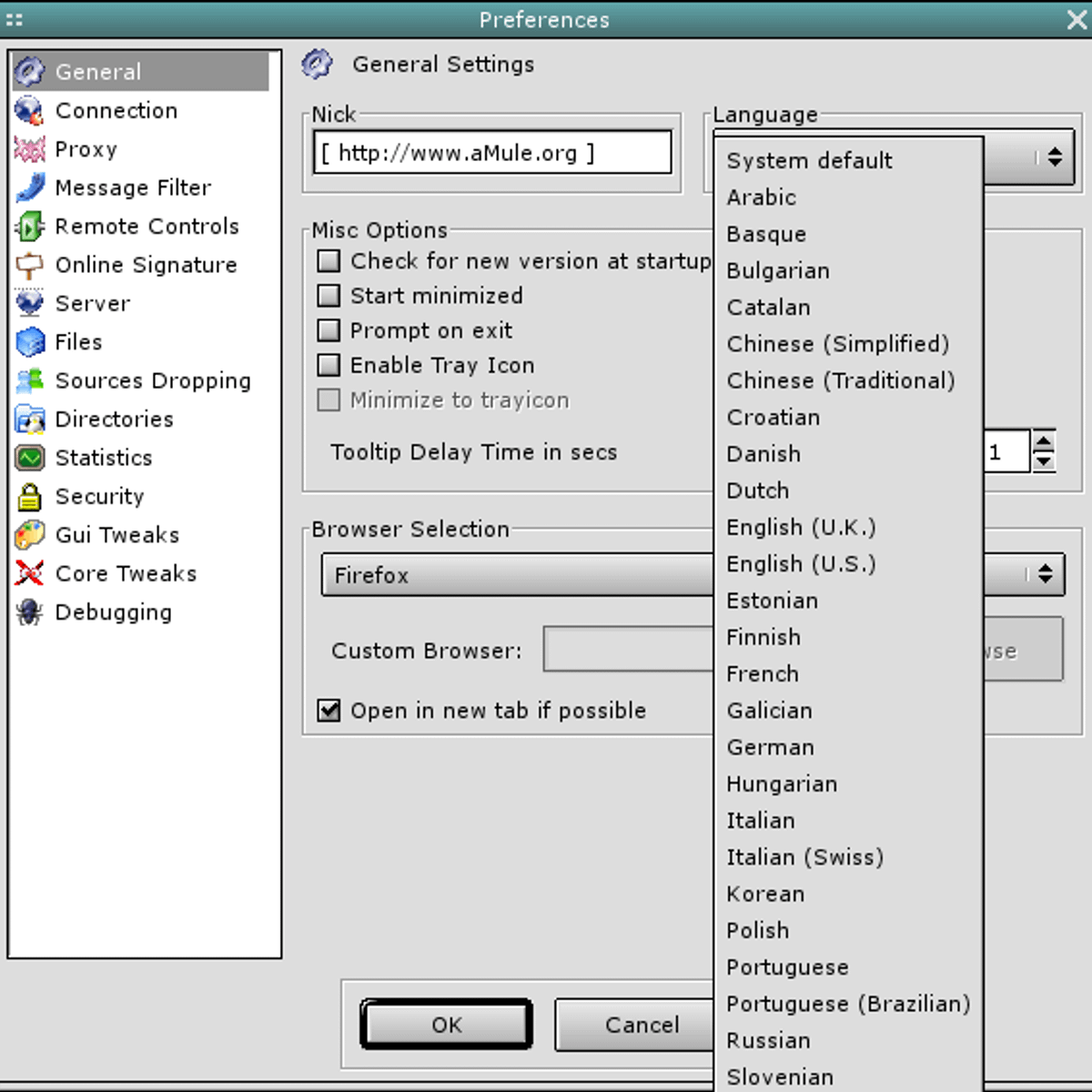Open the Sources Dropping people icon
Viewport: 1092px width, 1092px height.
[29, 380]
